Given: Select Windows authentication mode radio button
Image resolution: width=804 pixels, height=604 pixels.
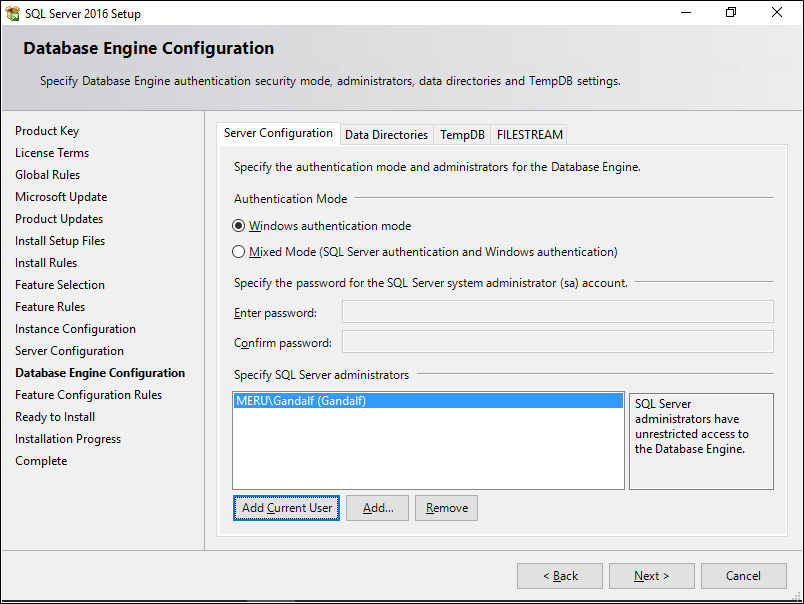Looking at the screenshot, I should point(239,226).
